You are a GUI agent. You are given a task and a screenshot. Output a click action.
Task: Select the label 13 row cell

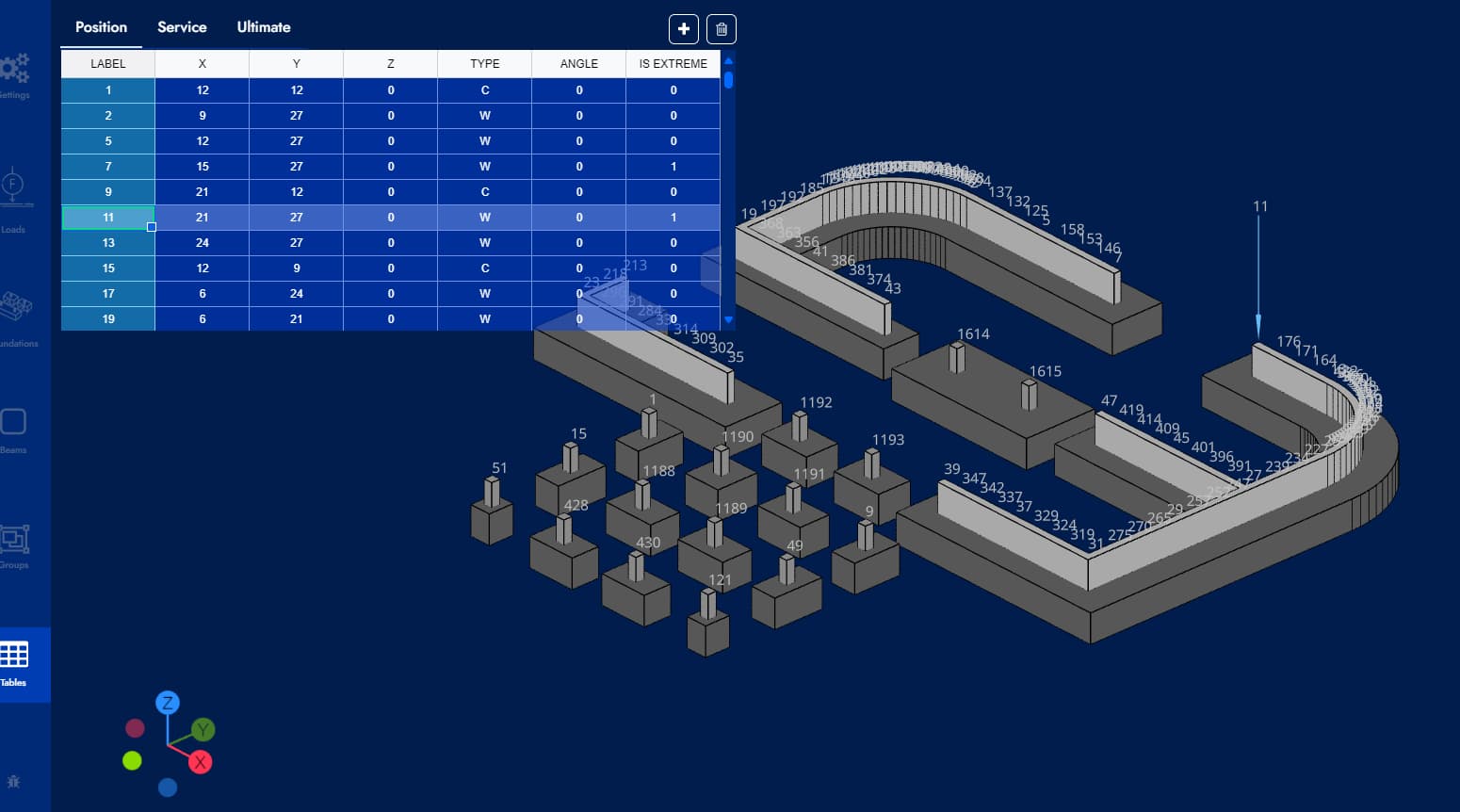pyautogui.click(x=108, y=243)
